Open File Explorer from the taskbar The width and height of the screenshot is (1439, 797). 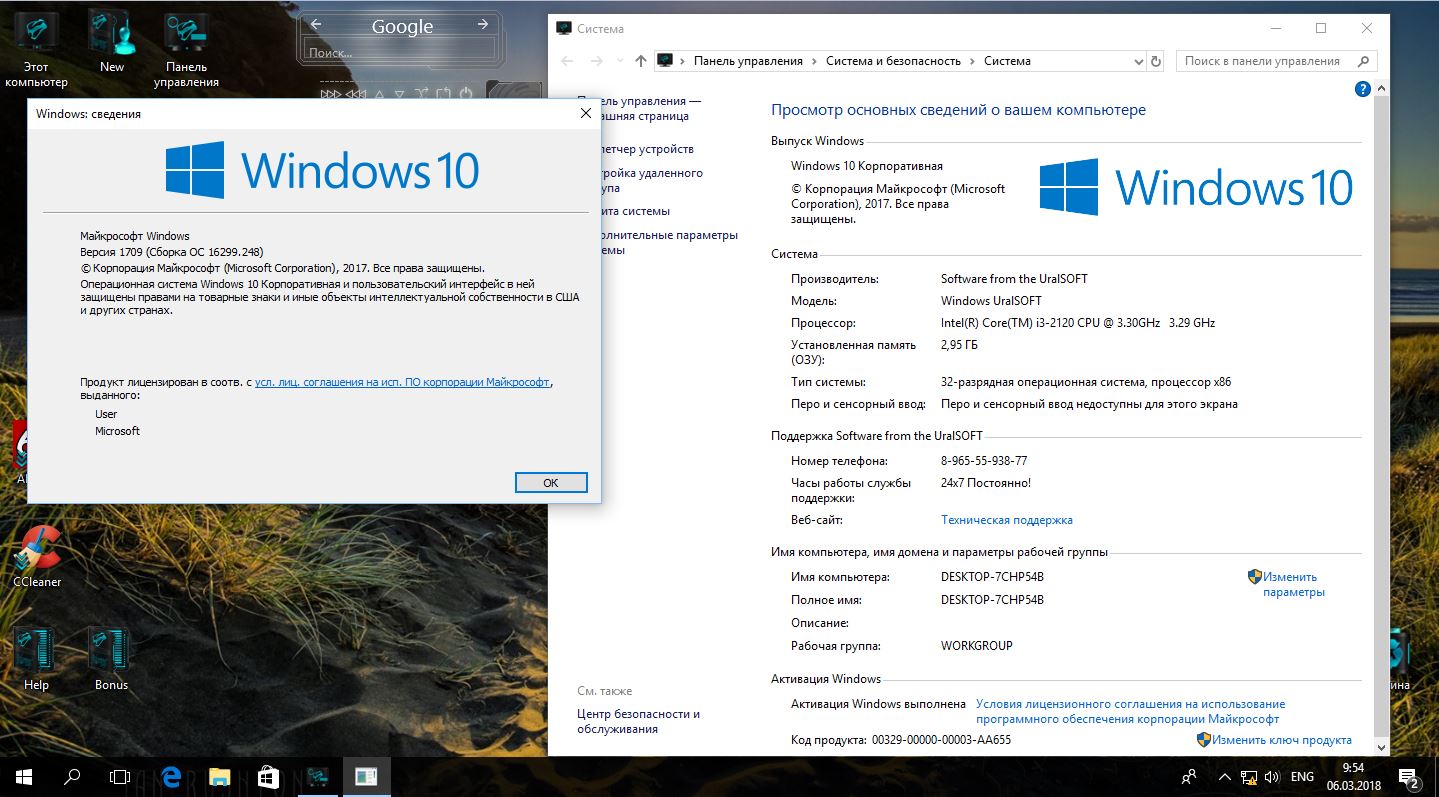click(x=220, y=776)
